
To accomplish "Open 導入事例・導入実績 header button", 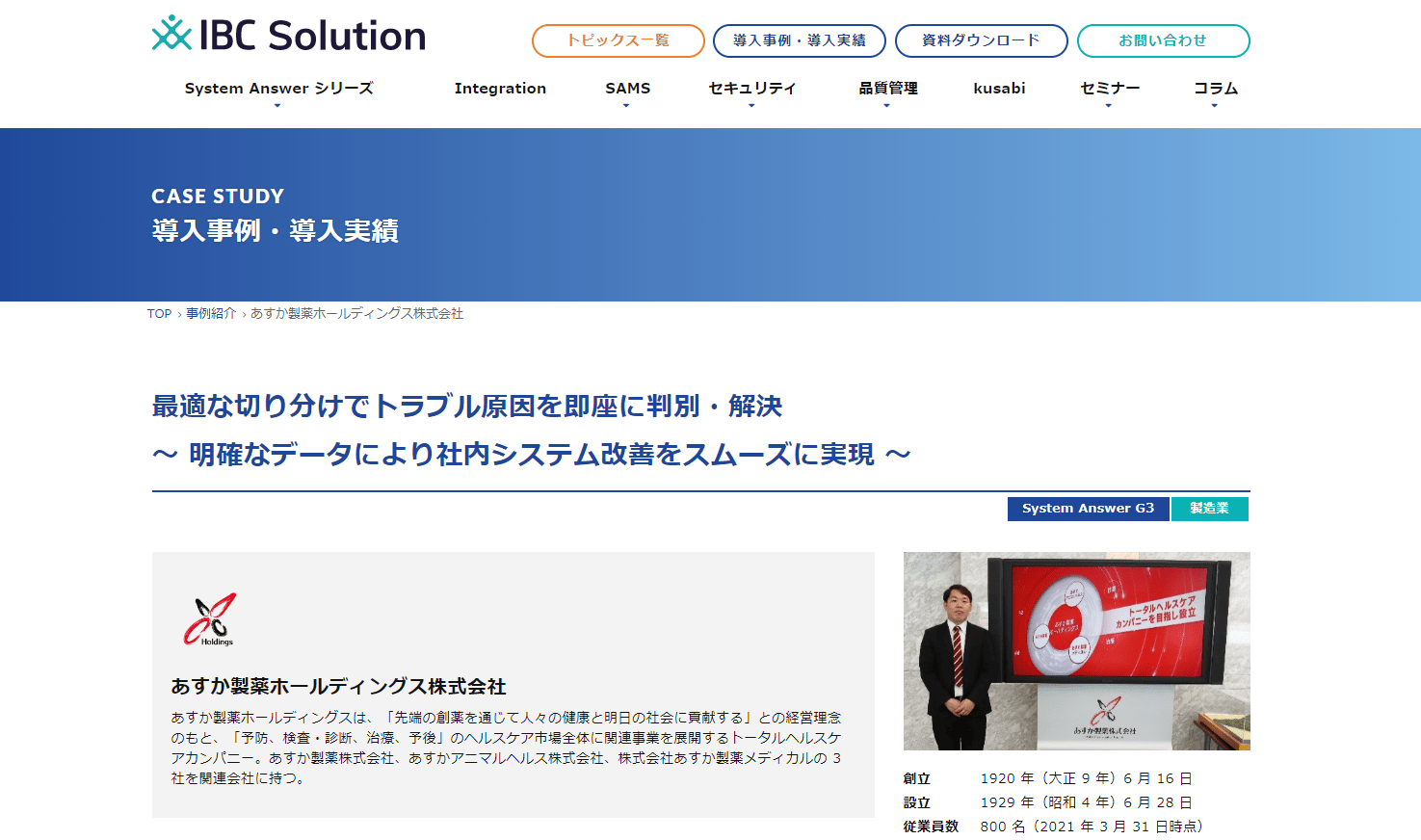I will pyautogui.click(x=800, y=40).
